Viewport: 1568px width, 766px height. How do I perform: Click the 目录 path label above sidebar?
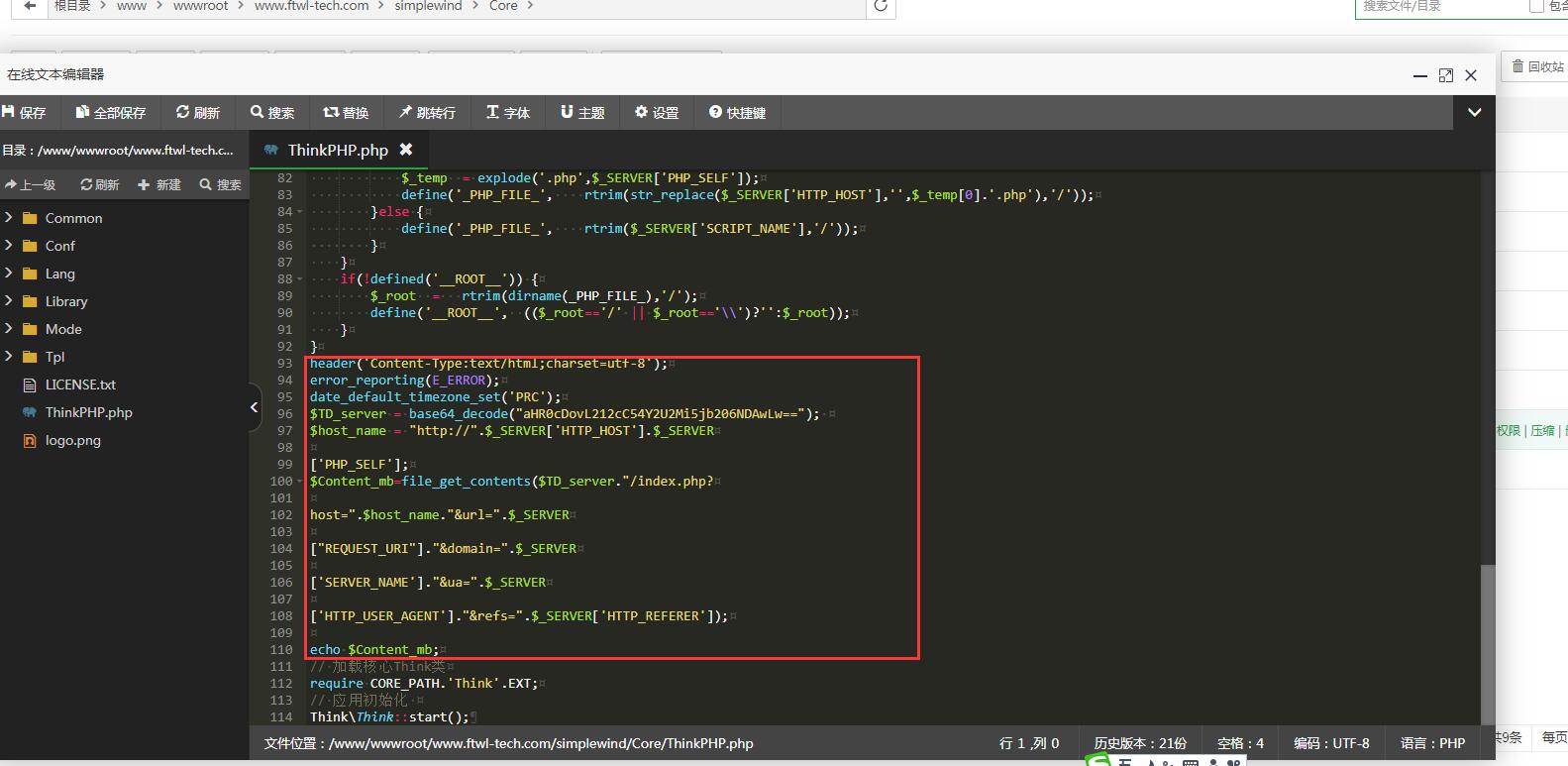tap(118, 151)
